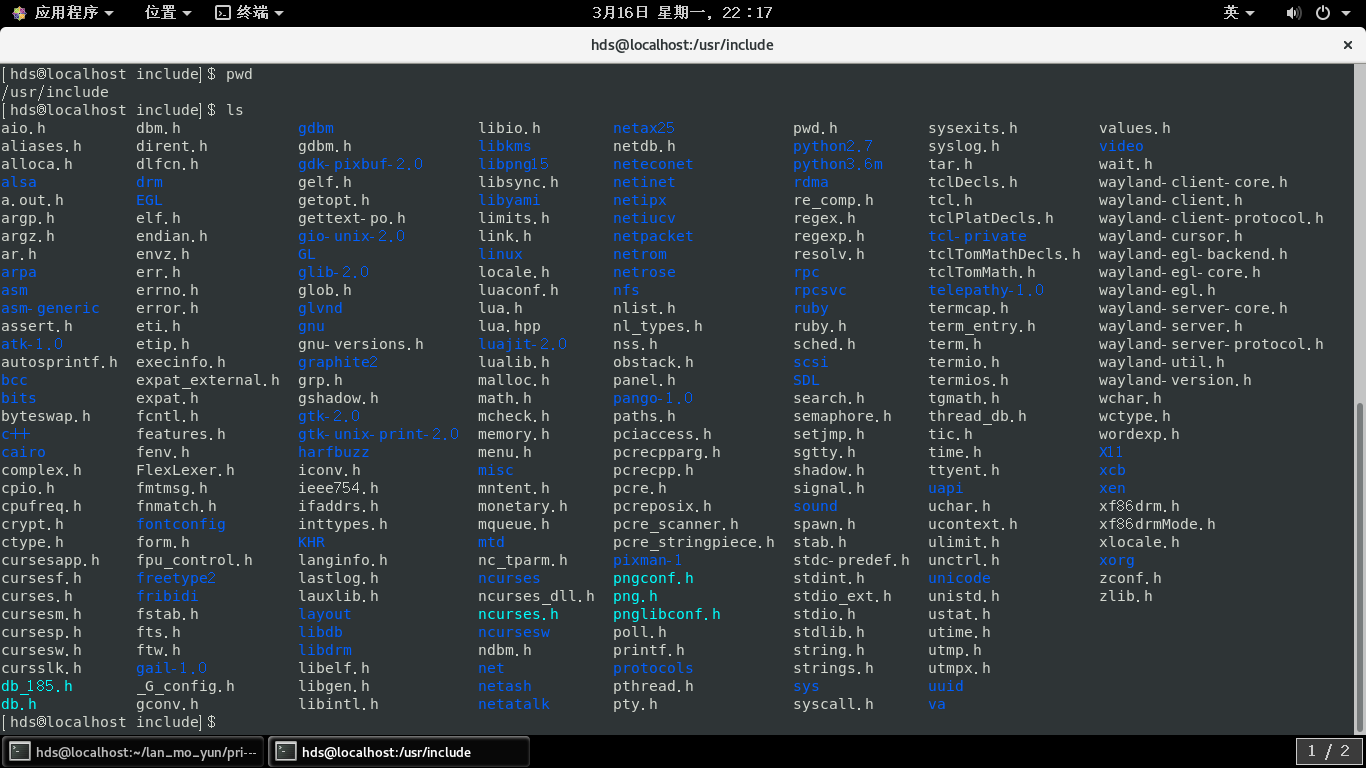Click the terminal icon beside the 终端 menu

tap(222, 13)
